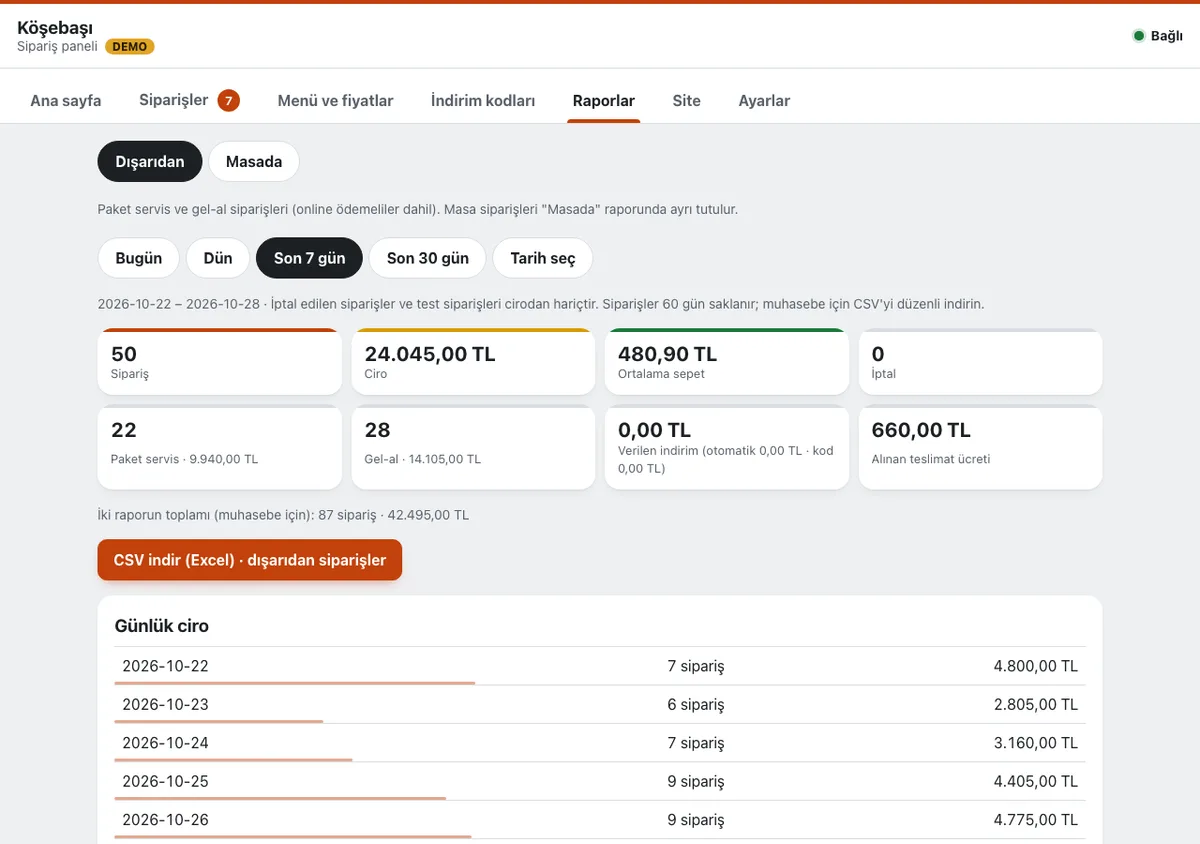Open the Ana sayfa tab
The image size is (1200, 844).
pos(66,100)
